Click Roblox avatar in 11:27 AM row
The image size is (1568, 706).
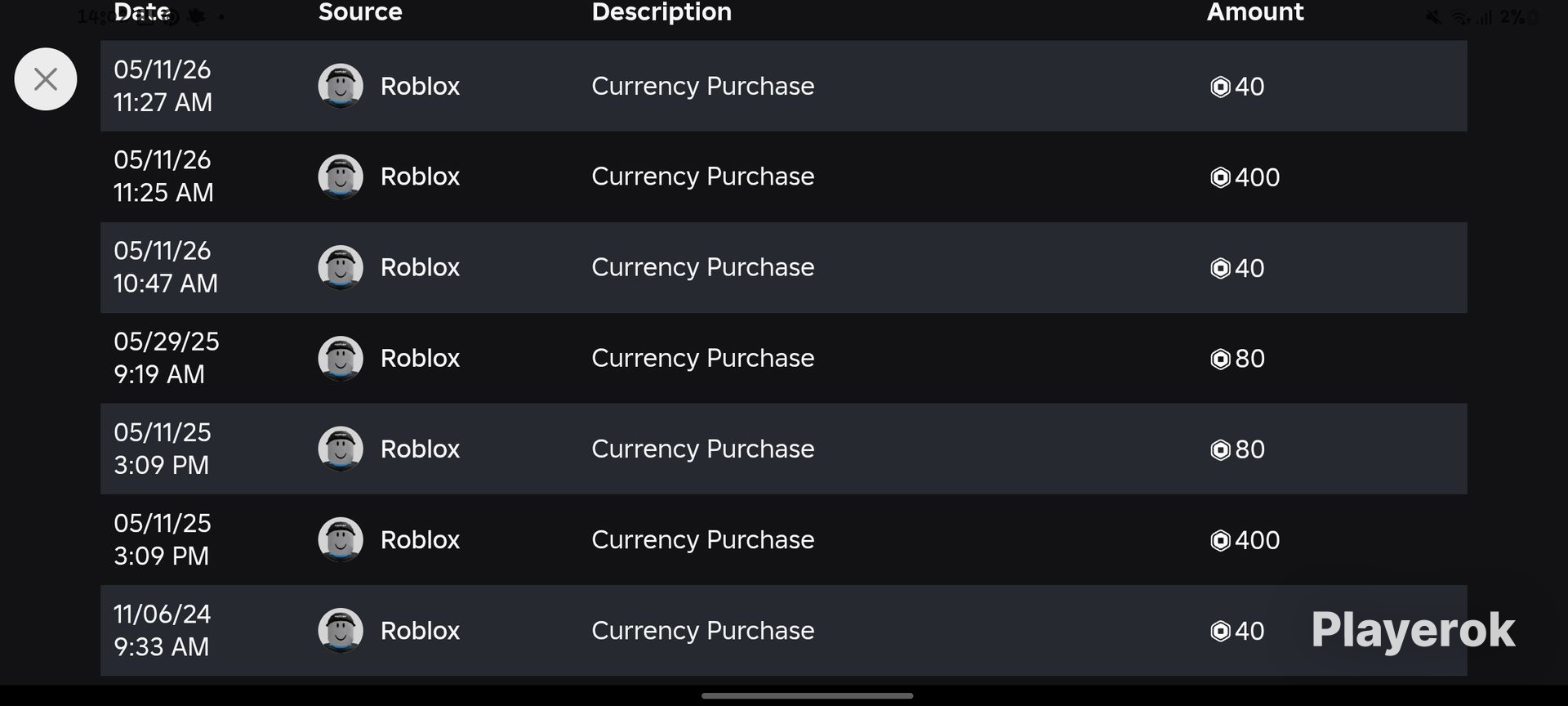coord(341,86)
